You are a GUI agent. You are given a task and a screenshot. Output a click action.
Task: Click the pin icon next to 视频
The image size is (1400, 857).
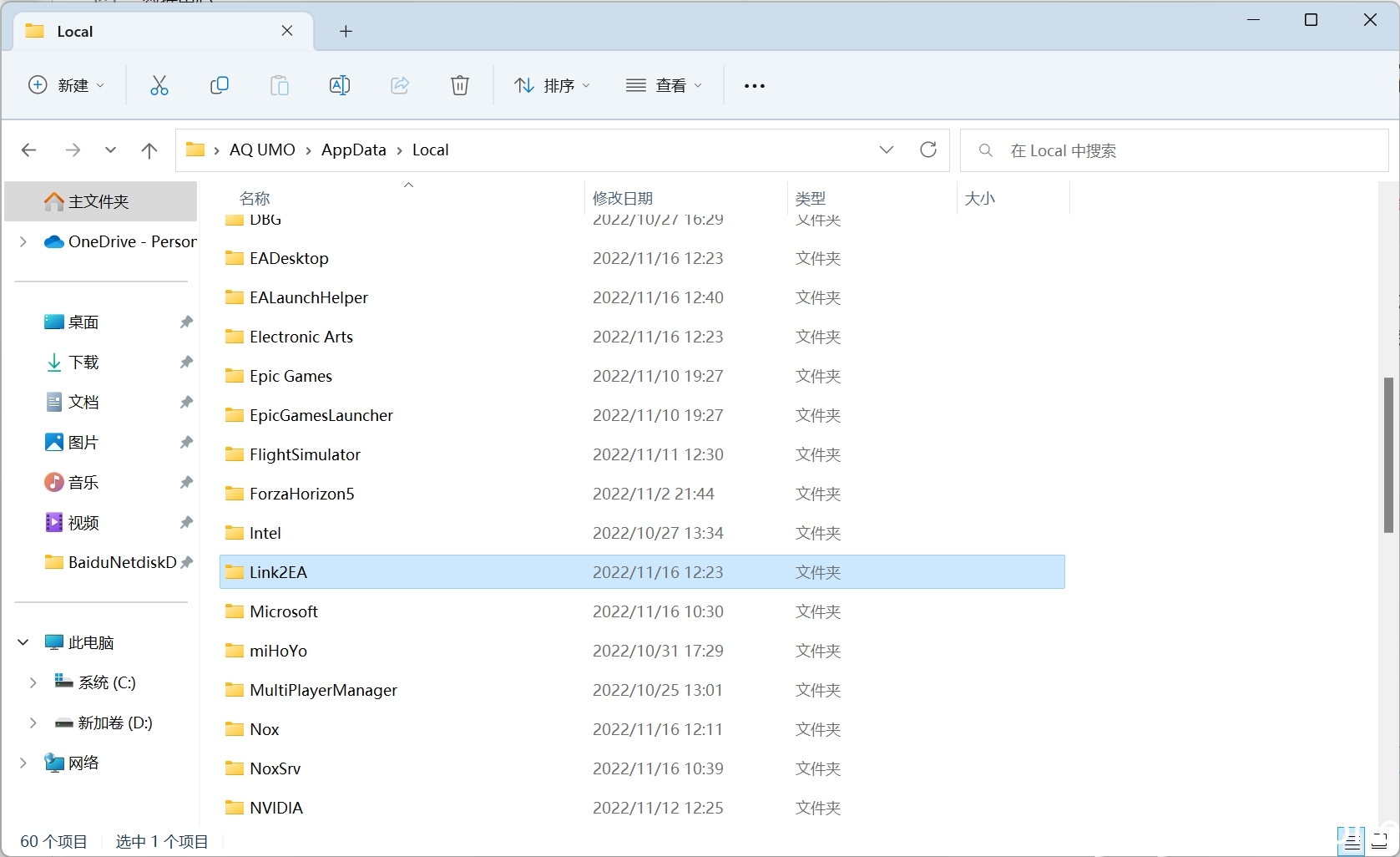coord(186,522)
